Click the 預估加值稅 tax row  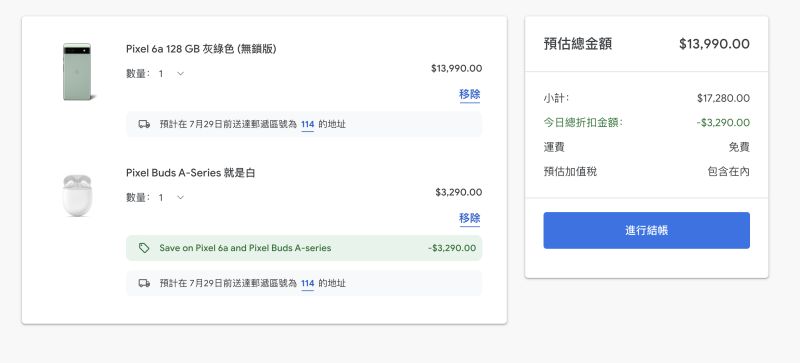[646, 172]
